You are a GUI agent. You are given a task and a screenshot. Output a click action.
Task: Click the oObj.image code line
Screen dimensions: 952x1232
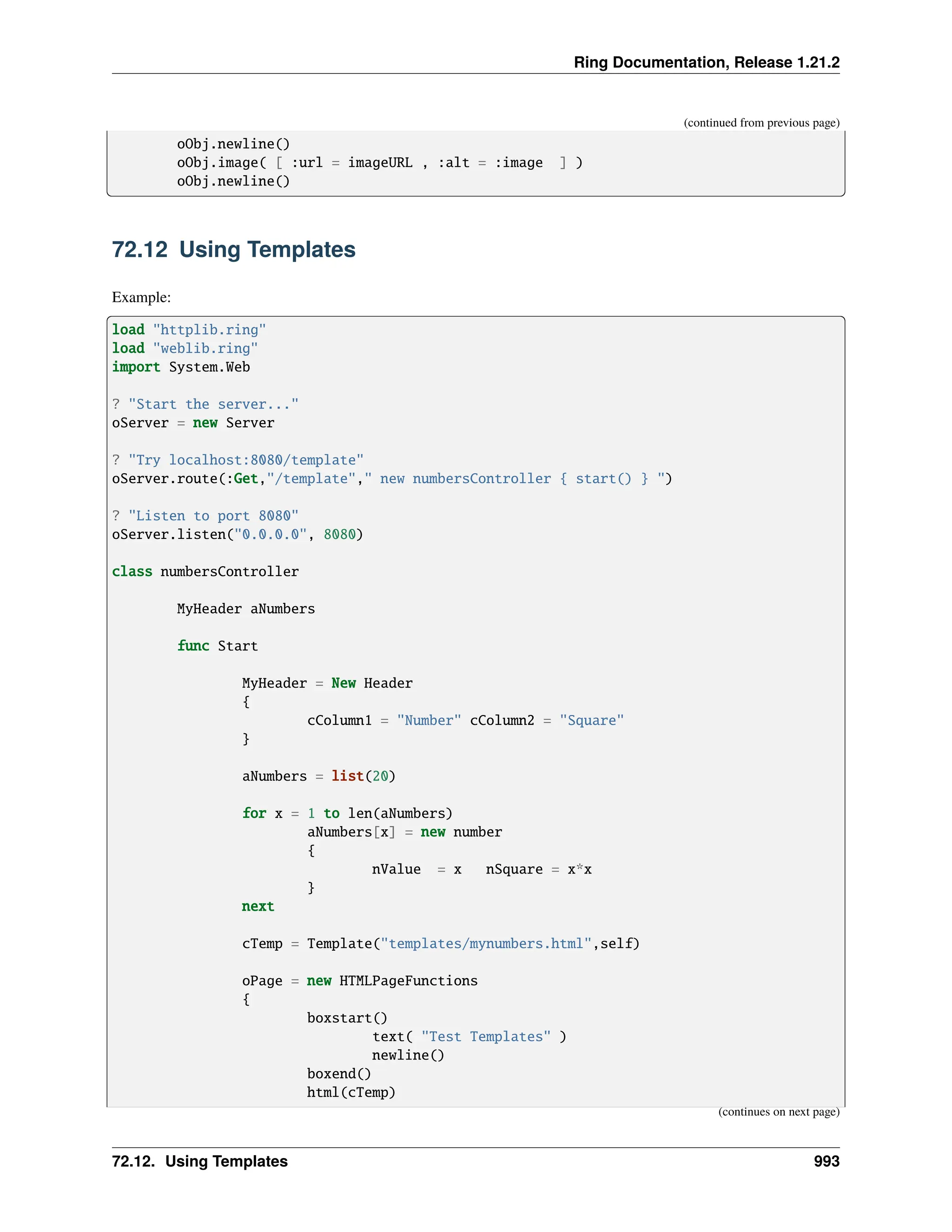coord(379,162)
